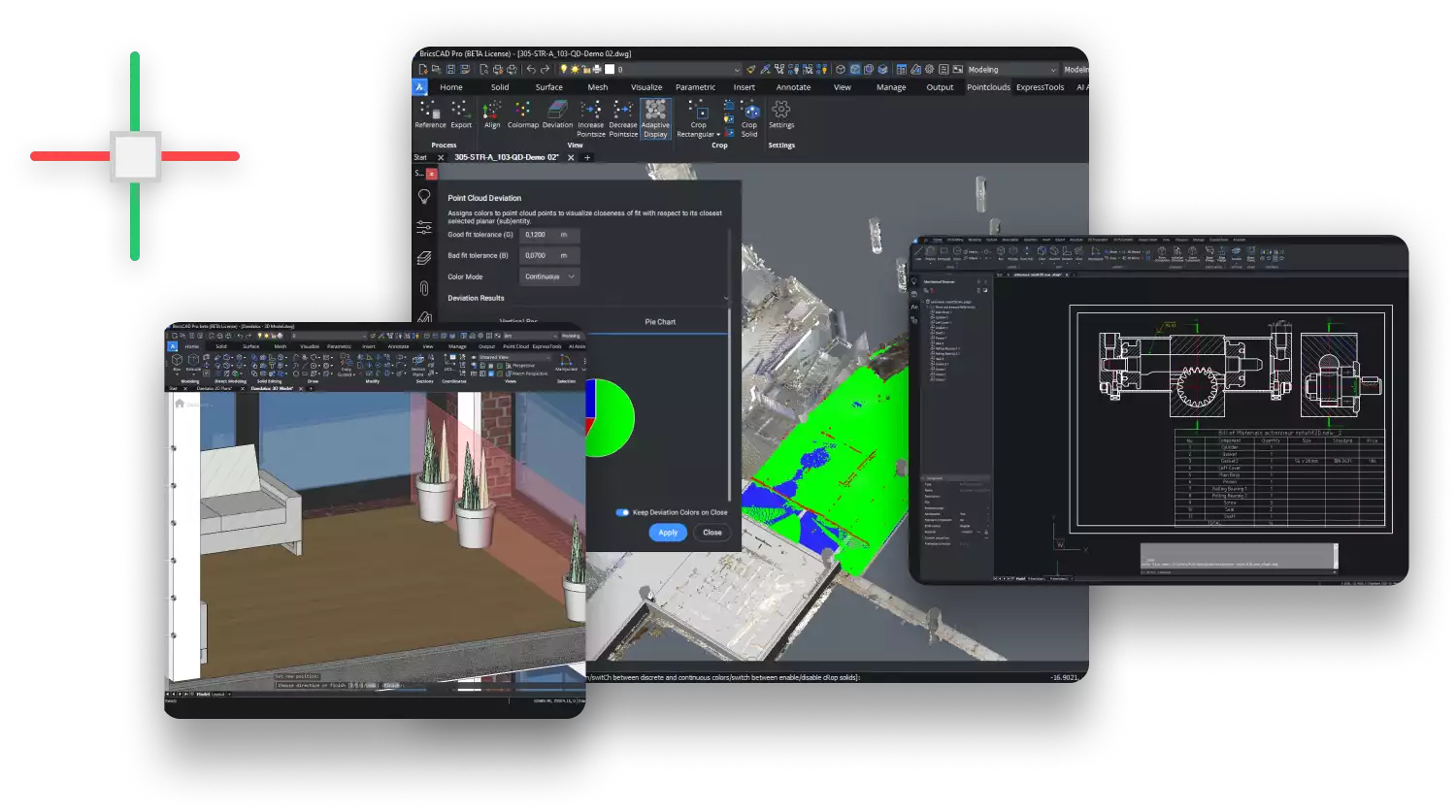Click the Apply button
This screenshot has width=1456, height=812.
pyautogui.click(x=668, y=533)
